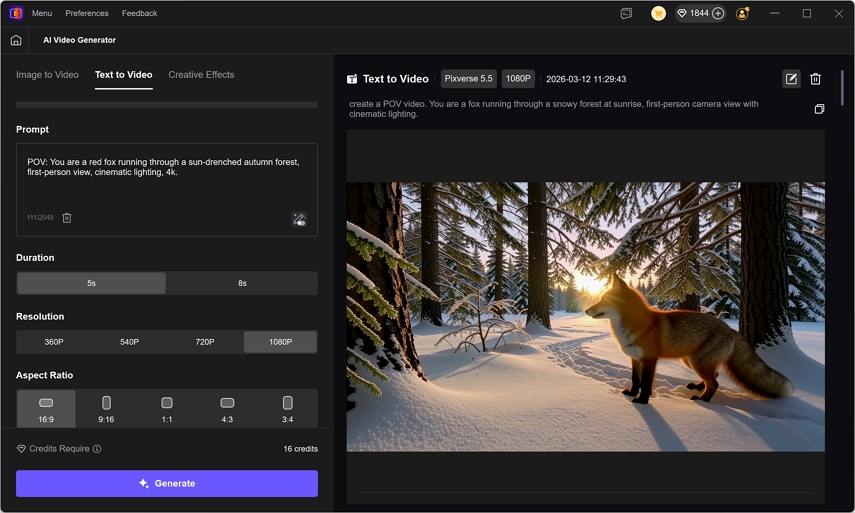855x513 pixels.
Task: Open the message center icon
Action: pos(627,13)
